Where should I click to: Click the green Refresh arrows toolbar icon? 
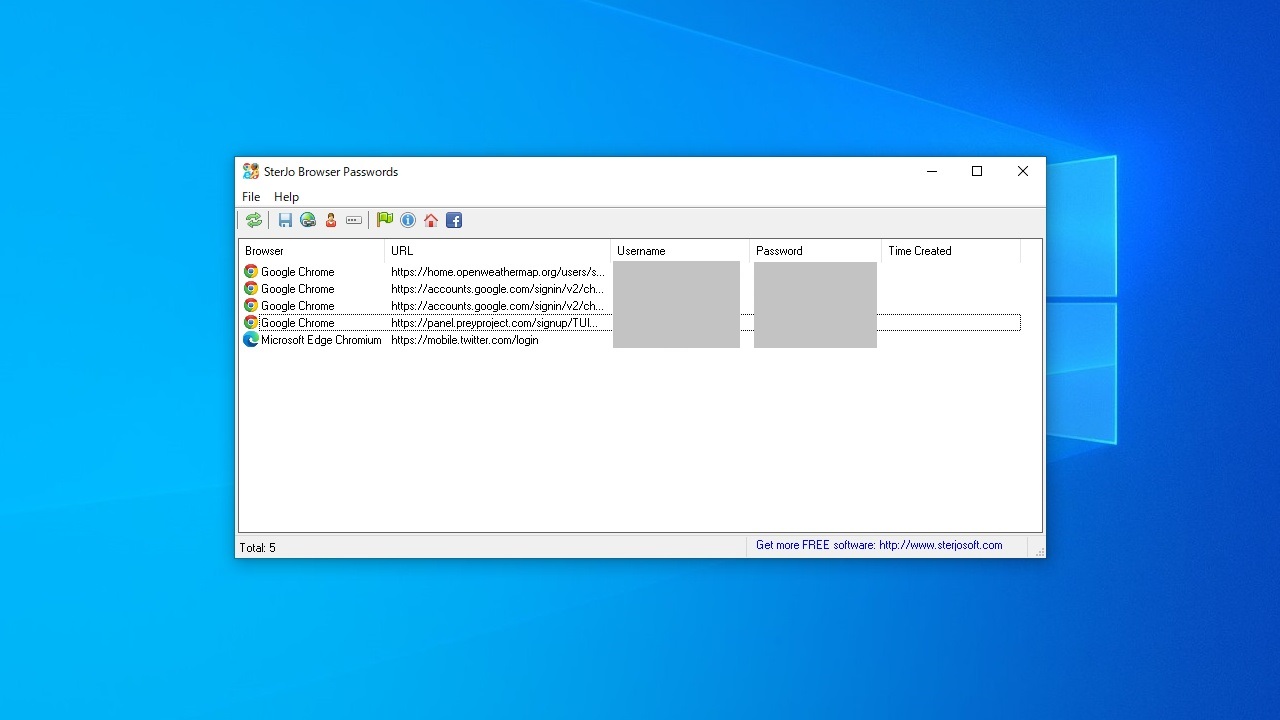tap(254, 220)
